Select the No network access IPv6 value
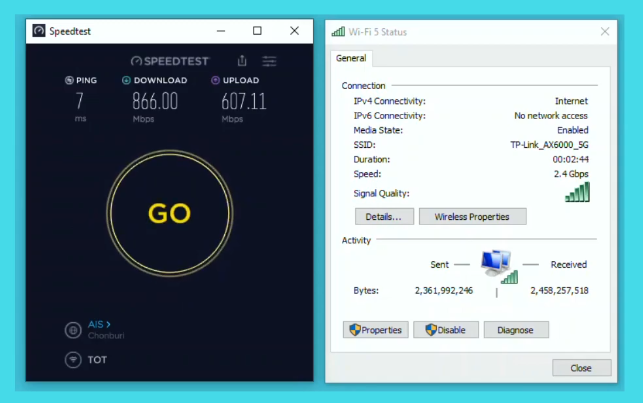 pos(551,116)
